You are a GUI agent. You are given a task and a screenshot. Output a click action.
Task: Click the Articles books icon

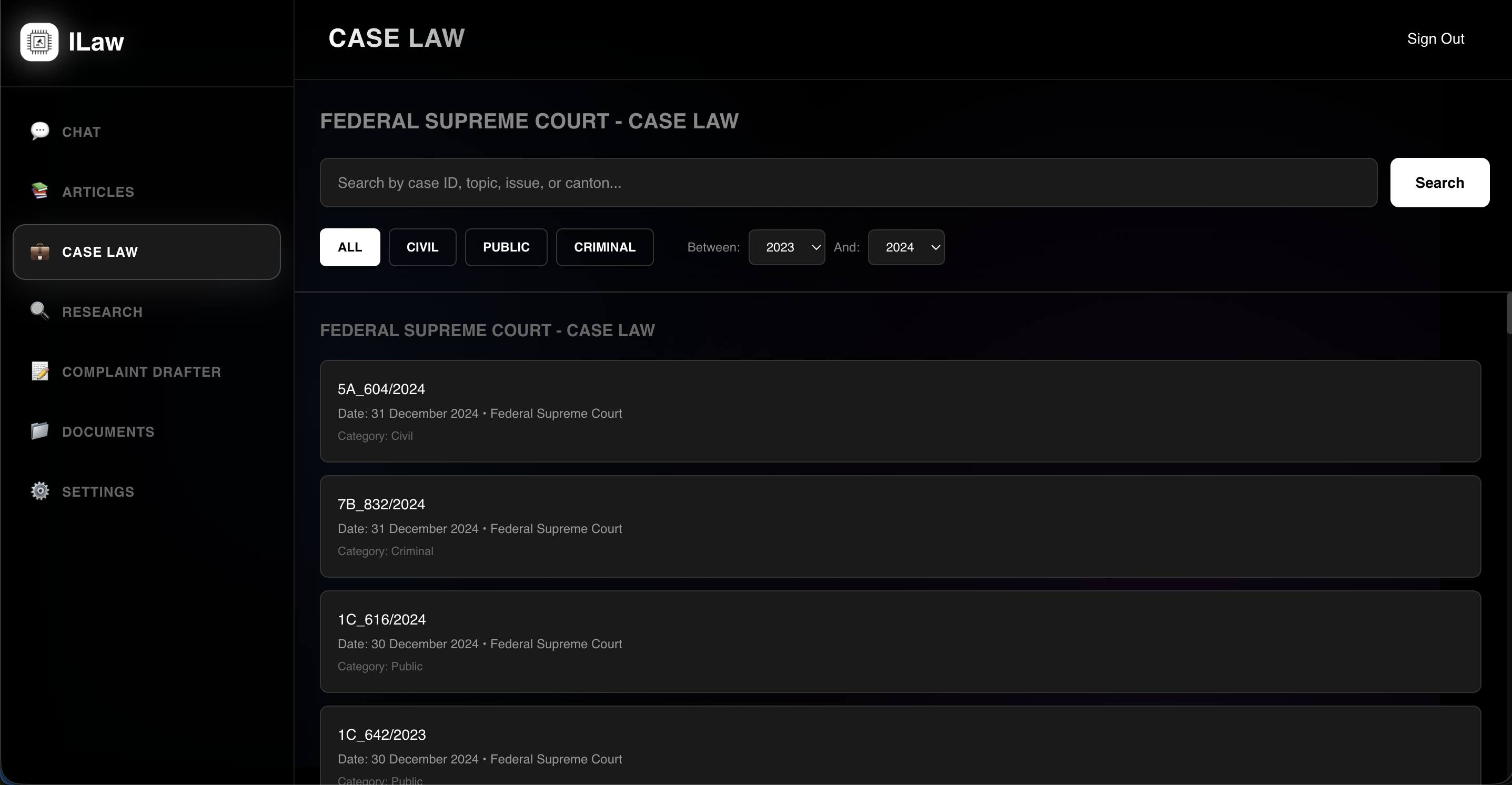(40, 191)
